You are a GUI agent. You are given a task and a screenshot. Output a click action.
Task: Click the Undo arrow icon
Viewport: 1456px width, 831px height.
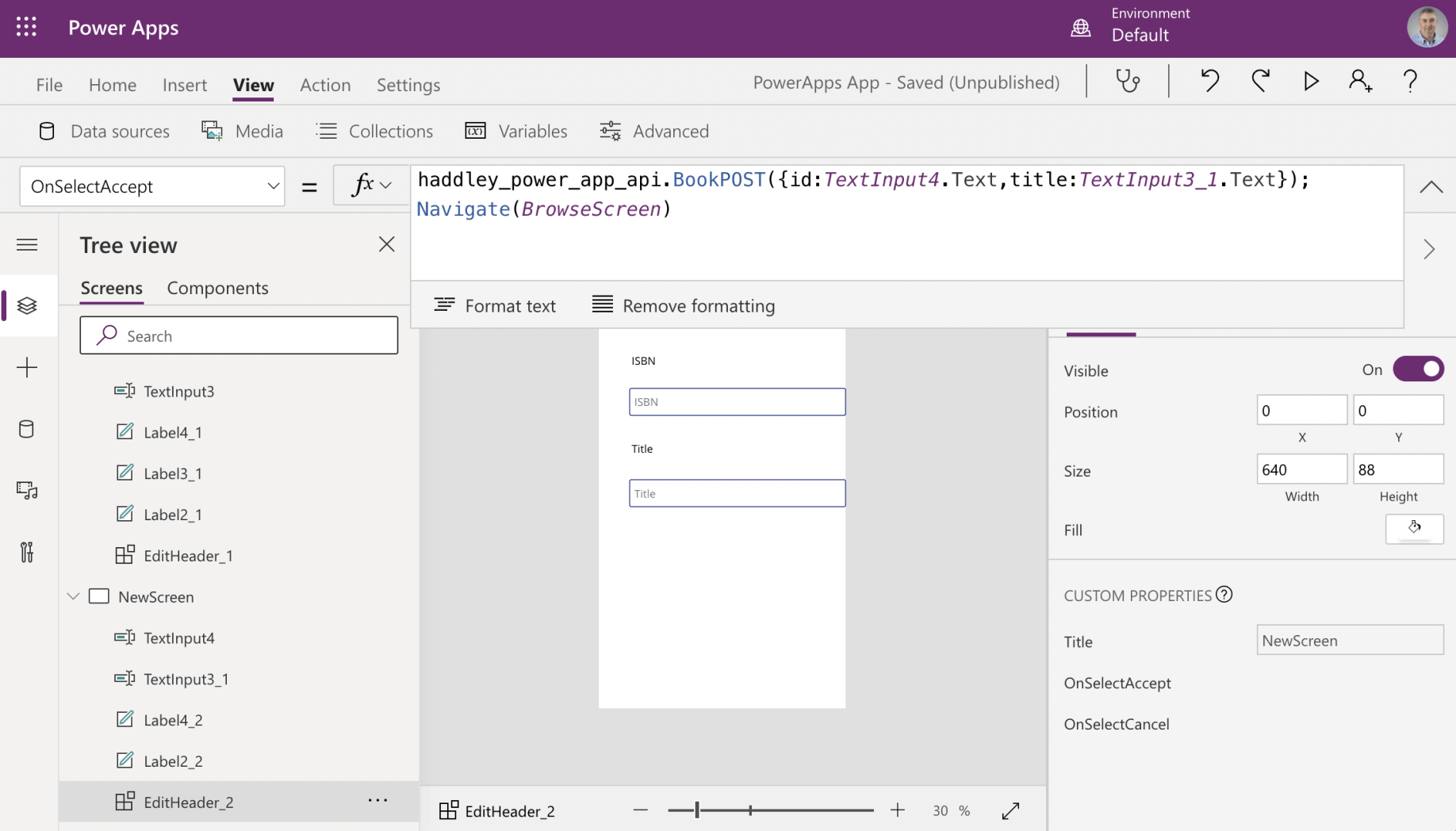pyautogui.click(x=1209, y=82)
